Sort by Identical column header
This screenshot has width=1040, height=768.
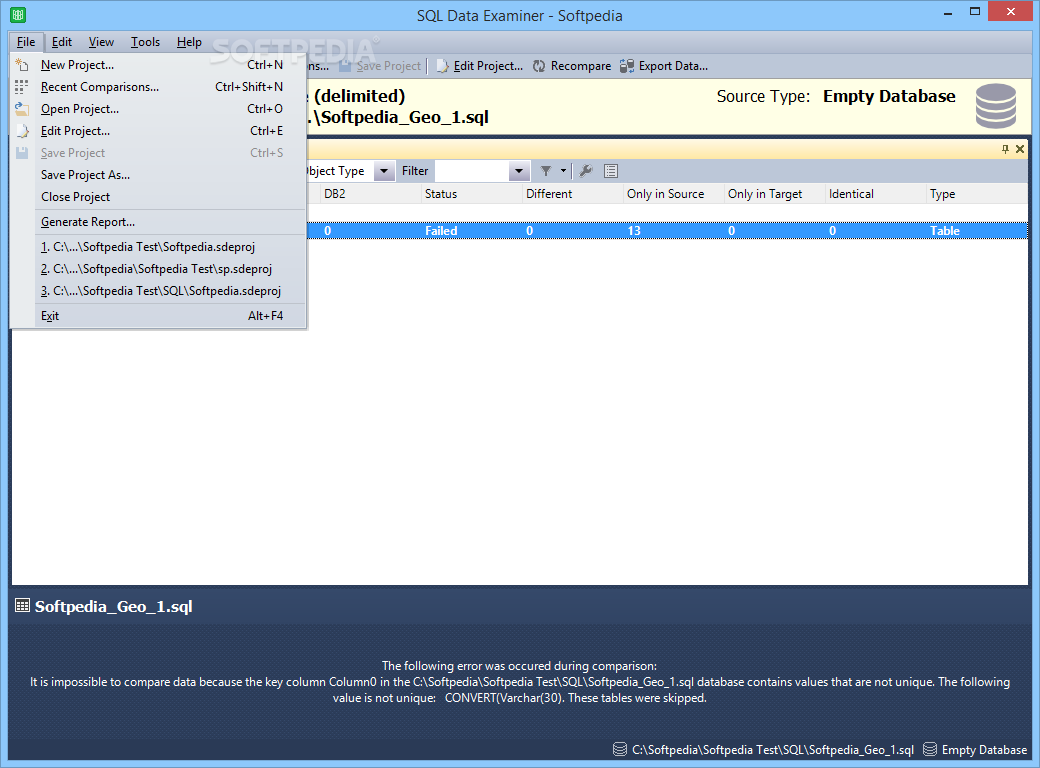click(876, 194)
